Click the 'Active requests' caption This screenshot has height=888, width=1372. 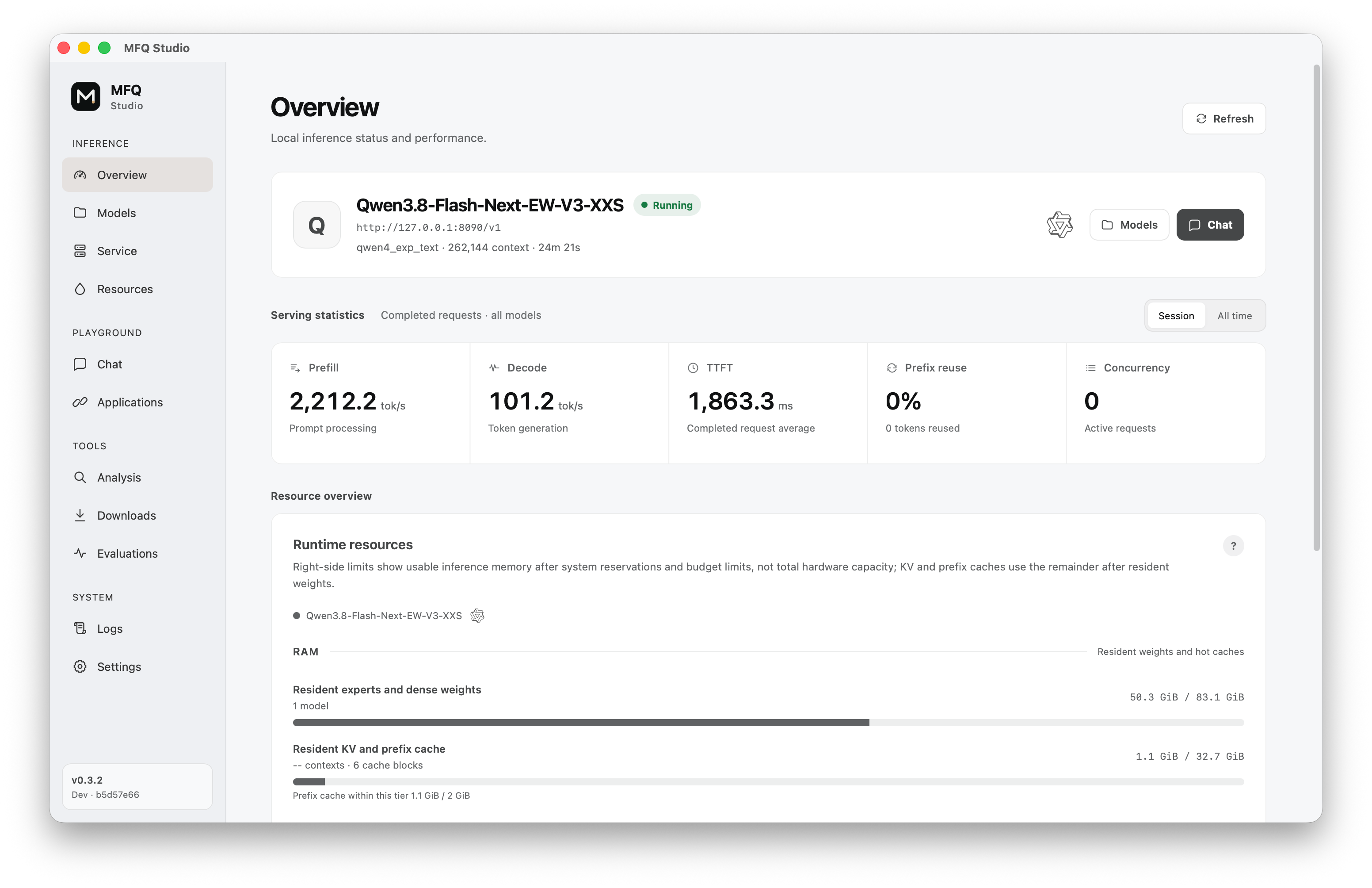click(x=1120, y=428)
